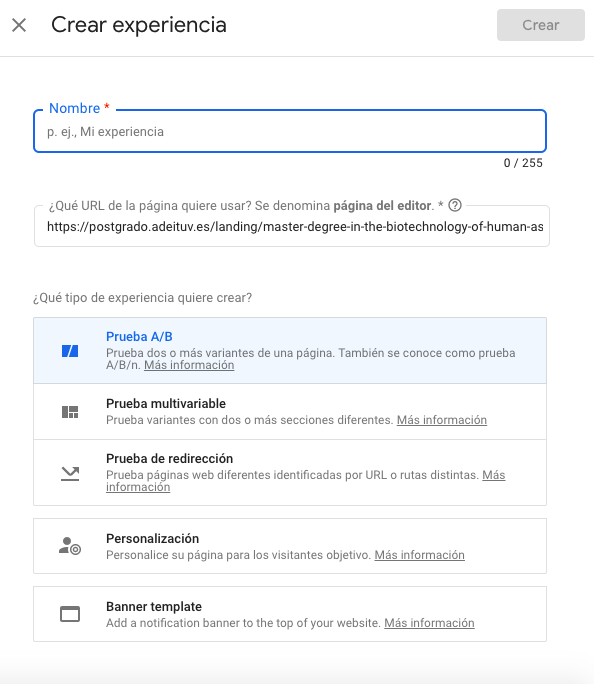Viewport: 594px width, 684px height.
Task: Choose the Prueba de redirección option
Action: [290, 473]
